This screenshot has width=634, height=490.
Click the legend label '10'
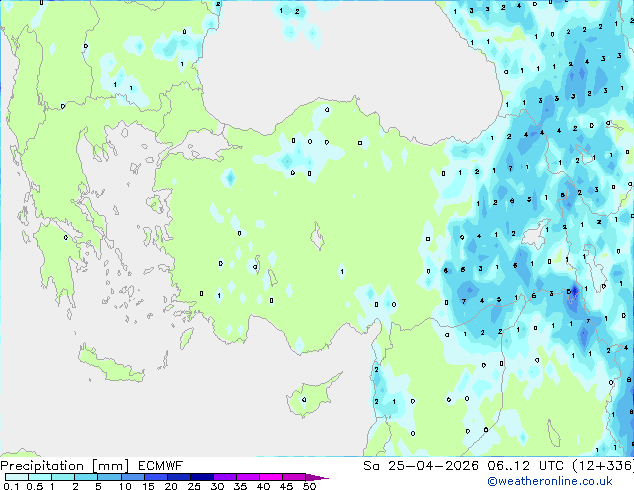tap(125, 486)
